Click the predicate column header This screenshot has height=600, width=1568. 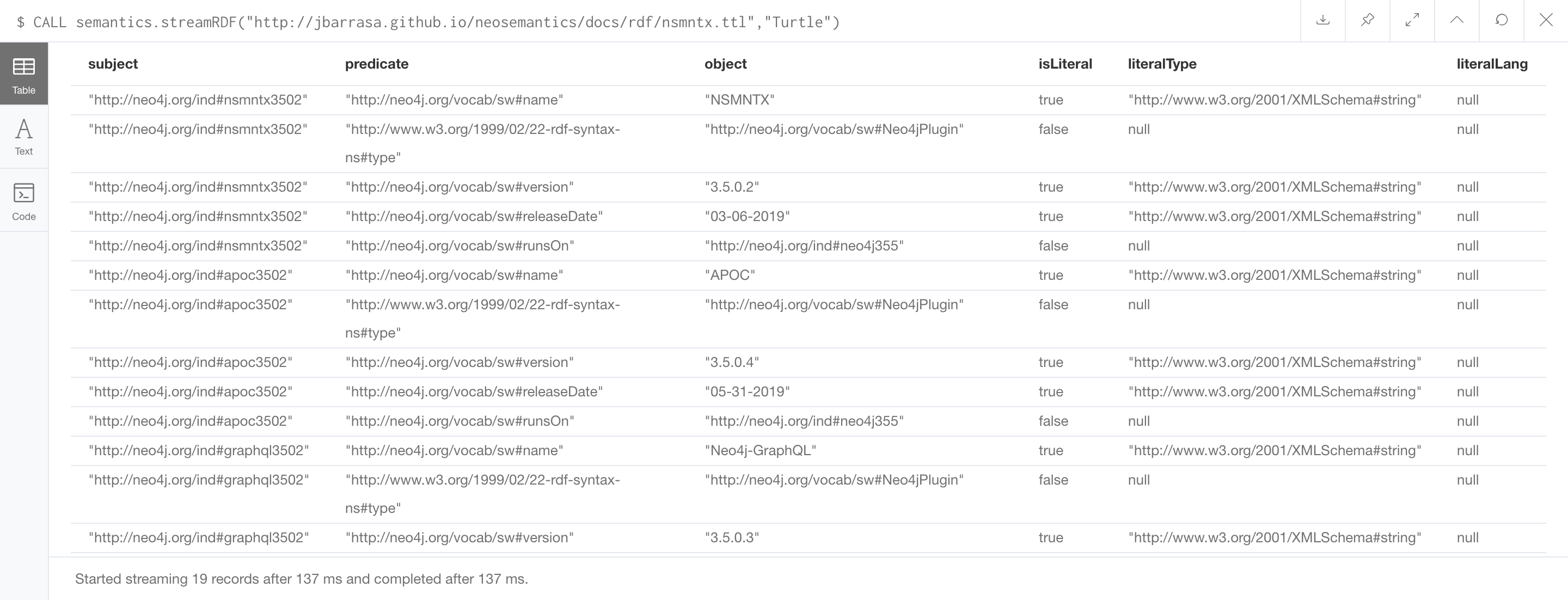(376, 64)
